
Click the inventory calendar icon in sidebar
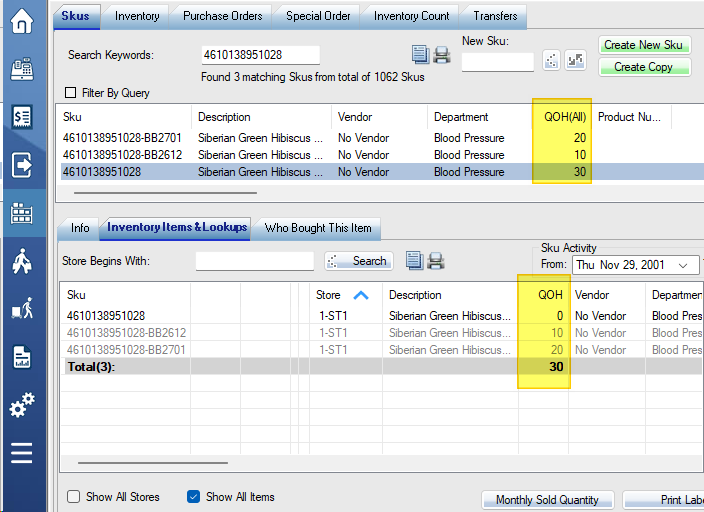pos(22,213)
